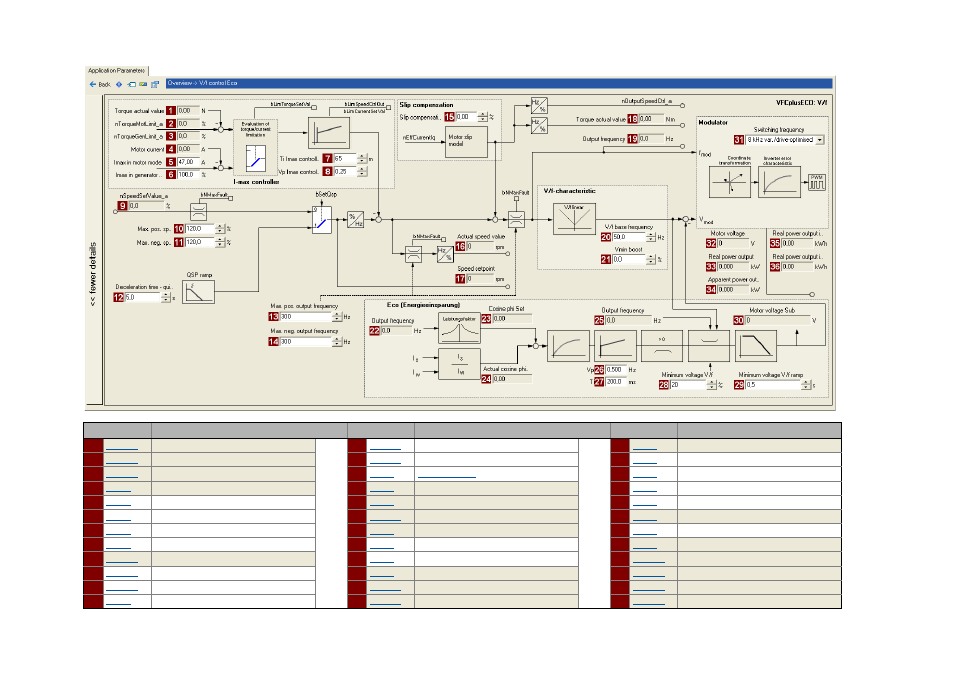Click the Eco block above Minimum voltage V/f
Viewport: 954px width, 674px height.
point(709,346)
